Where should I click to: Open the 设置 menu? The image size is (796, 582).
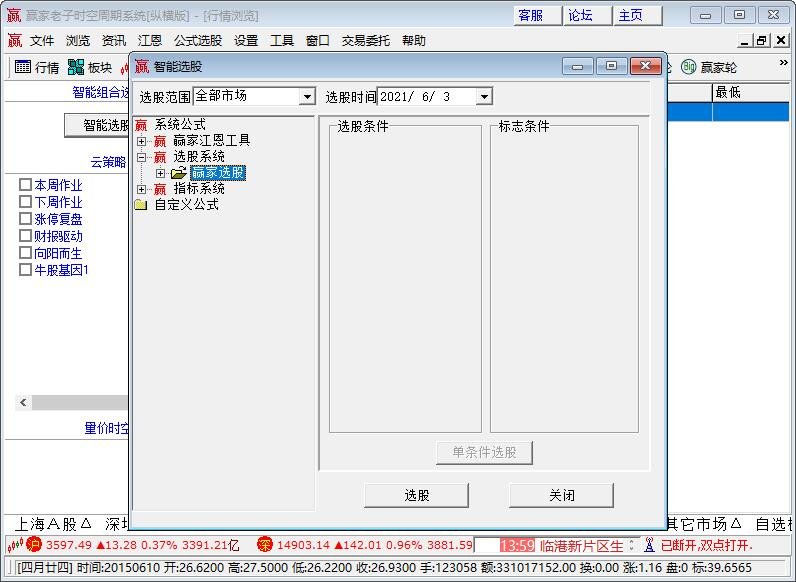tap(246, 41)
